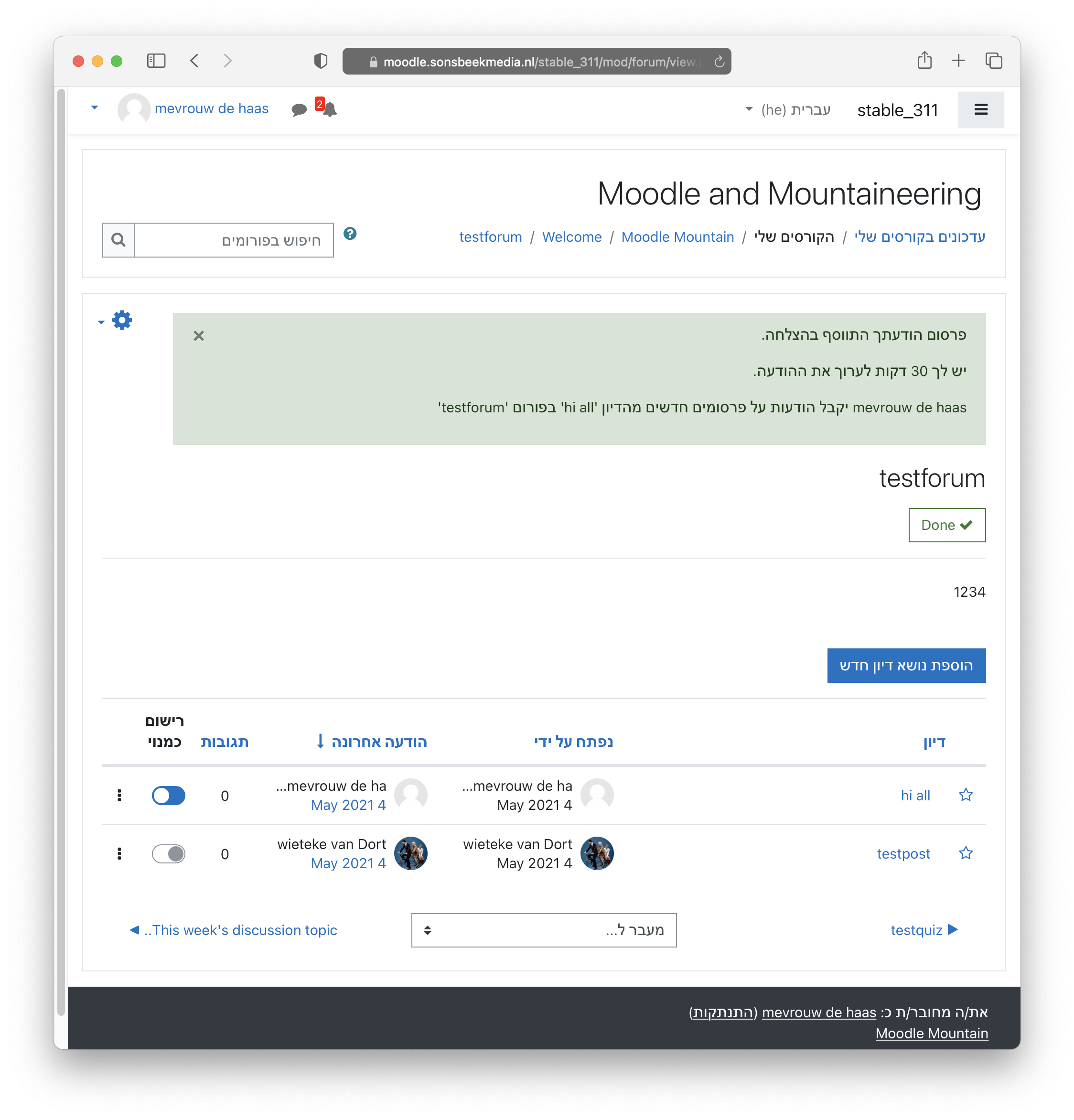The width and height of the screenshot is (1074, 1120).
Task: Open last post date for hi all
Action: pyautogui.click(x=348, y=805)
